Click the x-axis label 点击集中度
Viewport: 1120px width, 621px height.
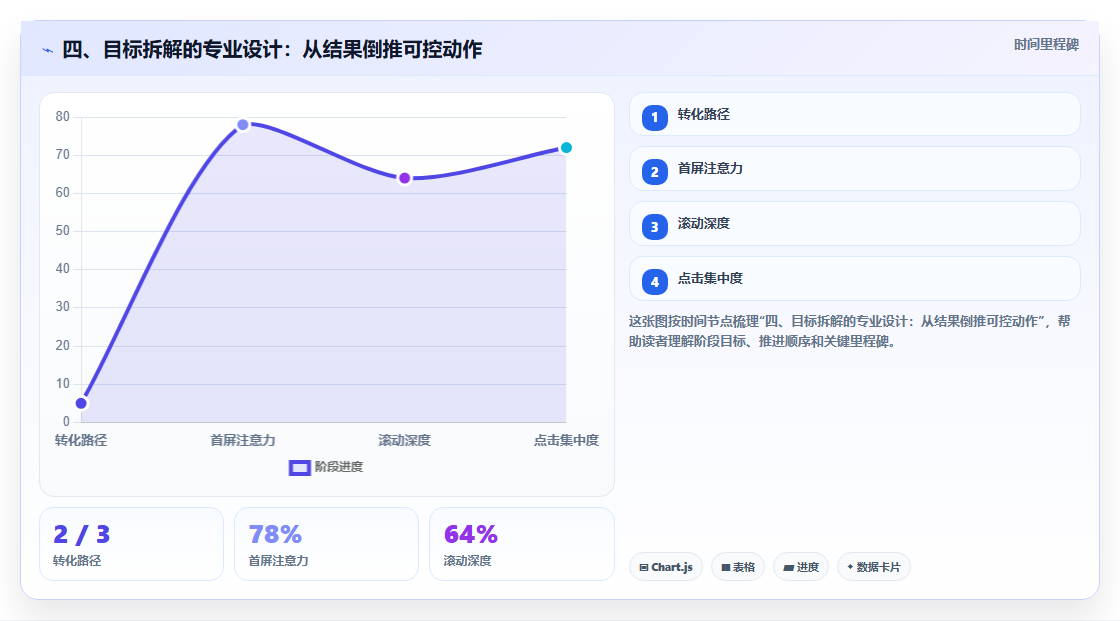coord(566,440)
